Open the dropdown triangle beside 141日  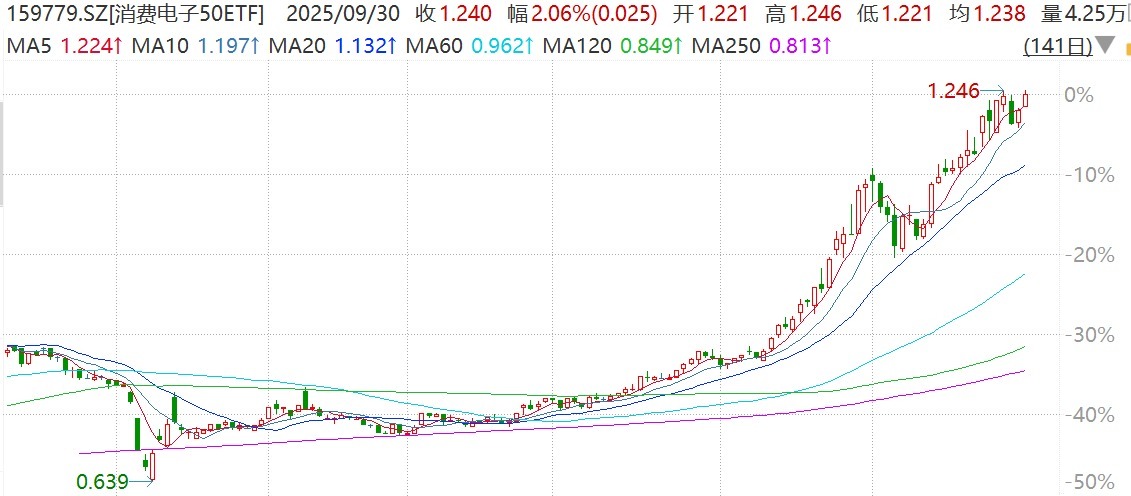coord(1104,46)
